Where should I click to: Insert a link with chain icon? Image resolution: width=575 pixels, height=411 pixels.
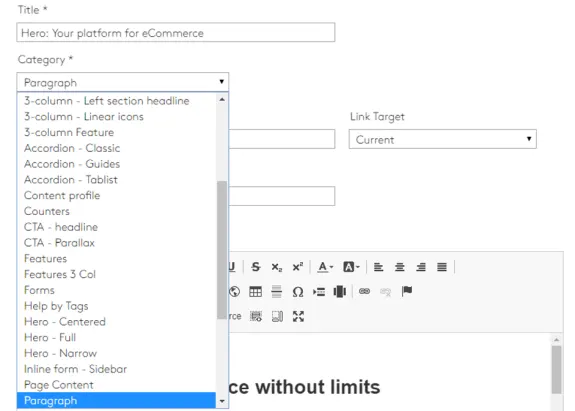pos(364,291)
